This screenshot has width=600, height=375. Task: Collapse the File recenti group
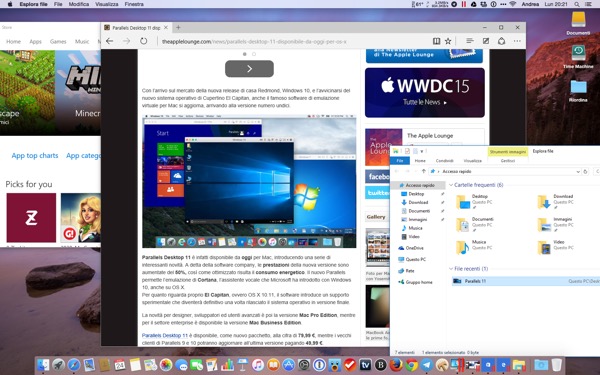click(451, 269)
